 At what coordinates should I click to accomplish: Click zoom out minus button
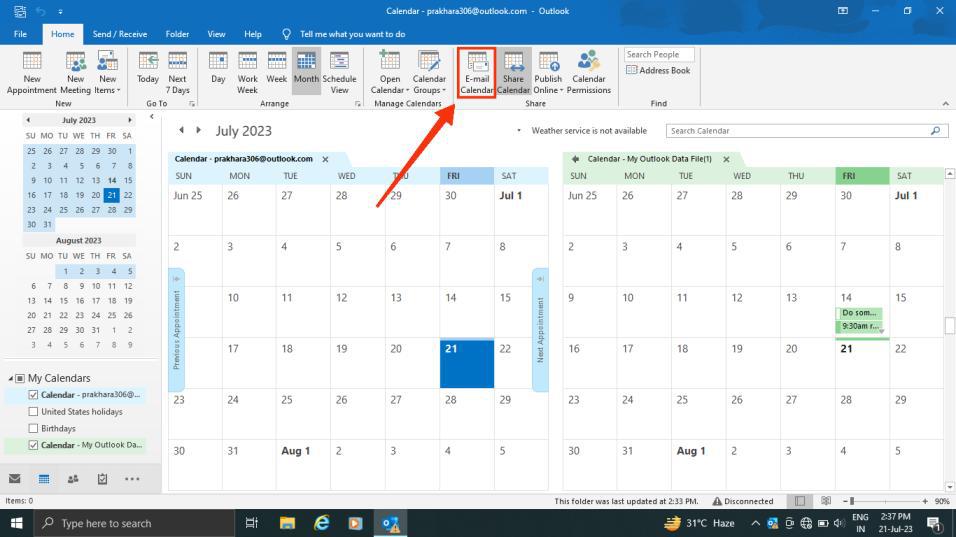[845, 501]
